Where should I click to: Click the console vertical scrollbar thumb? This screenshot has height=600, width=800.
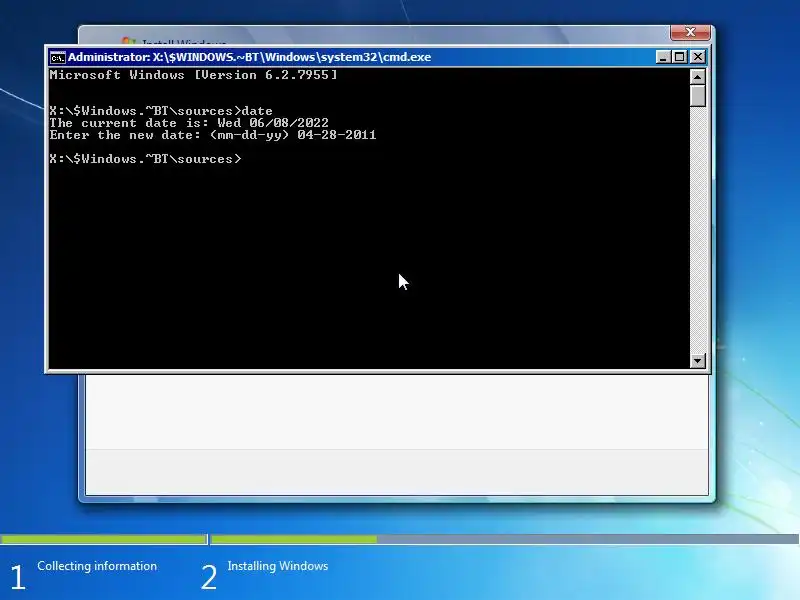[x=697, y=96]
